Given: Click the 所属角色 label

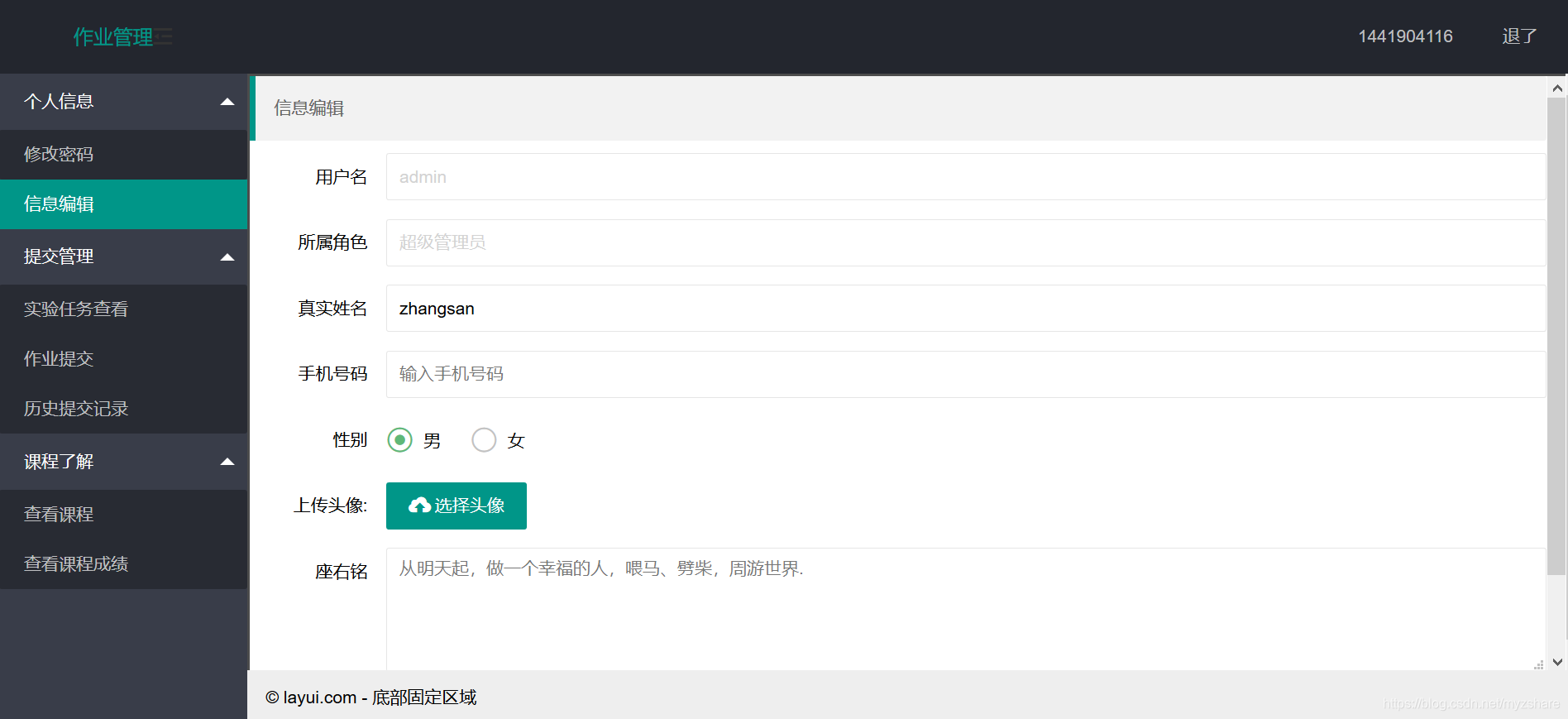Looking at the screenshot, I should pos(332,242).
